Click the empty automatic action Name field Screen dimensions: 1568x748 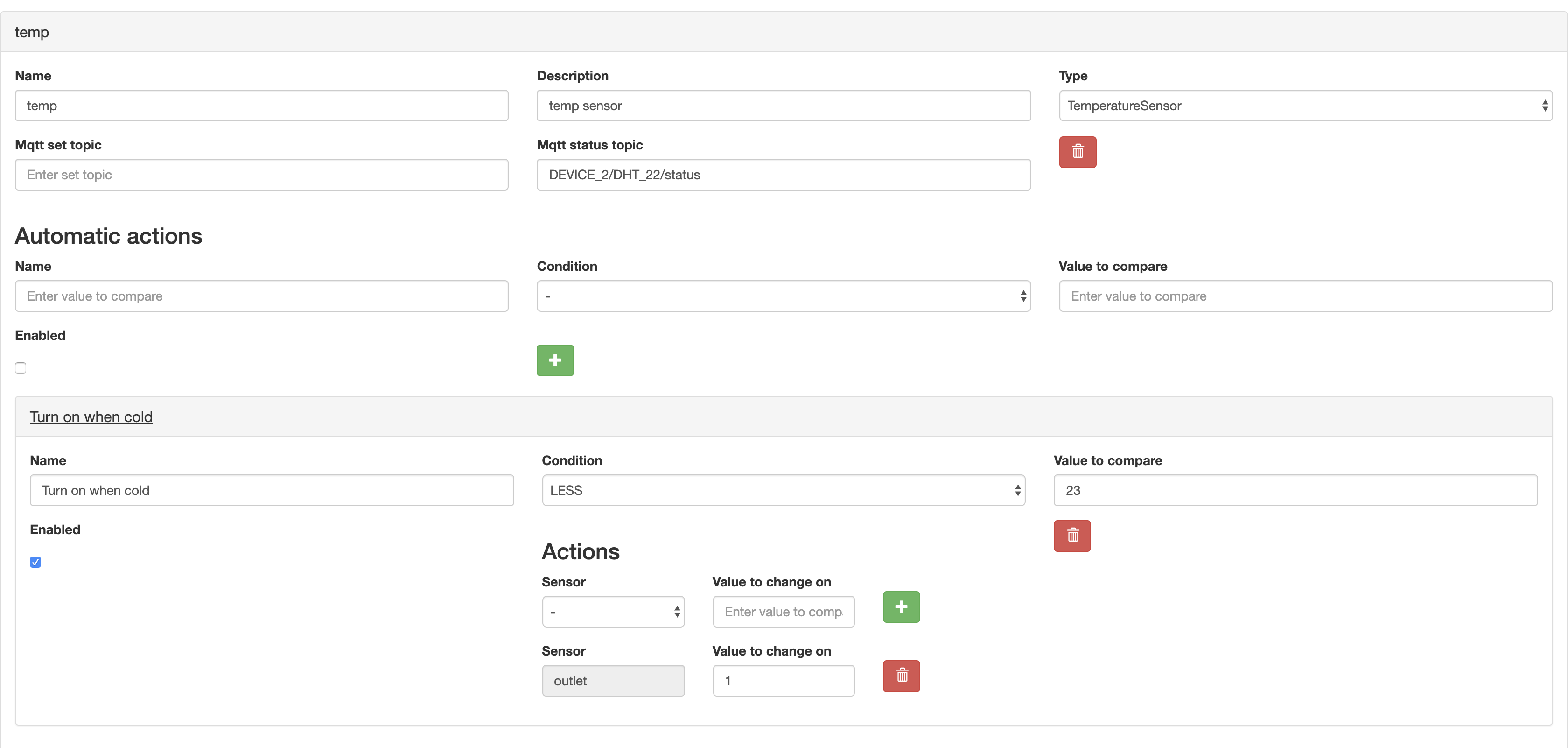pos(261,296)
